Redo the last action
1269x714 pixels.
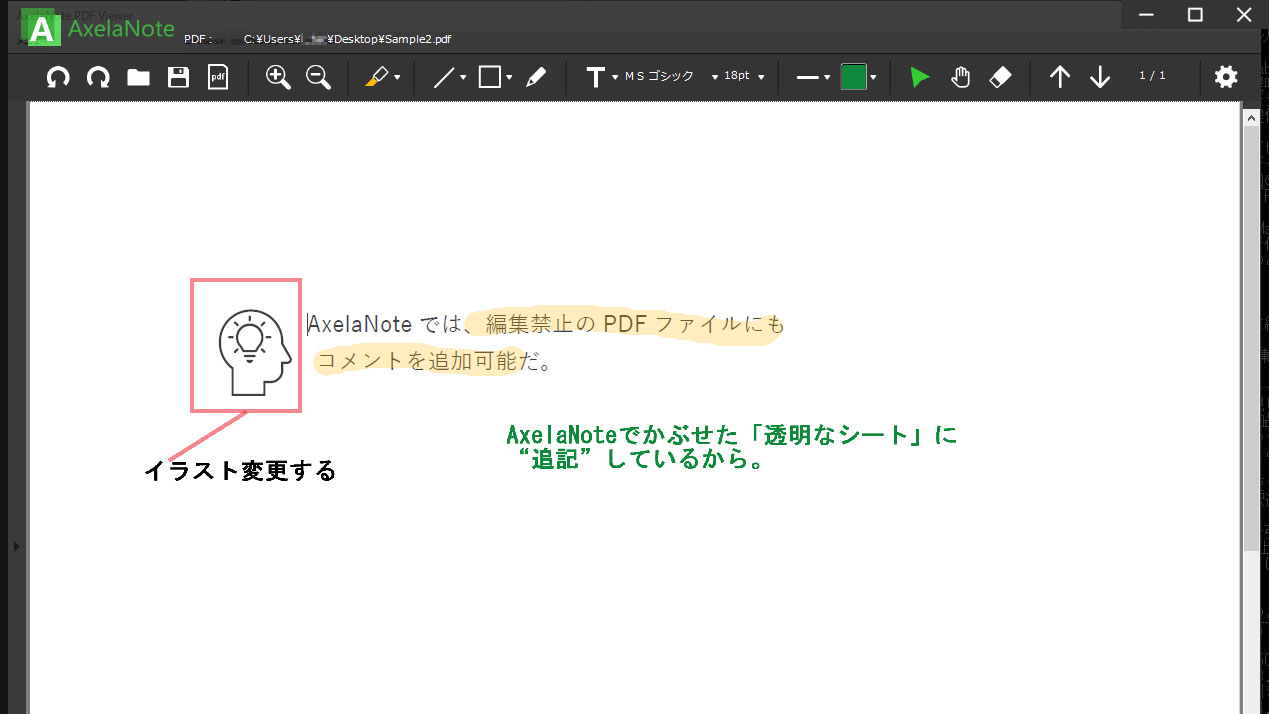point(98,77)
